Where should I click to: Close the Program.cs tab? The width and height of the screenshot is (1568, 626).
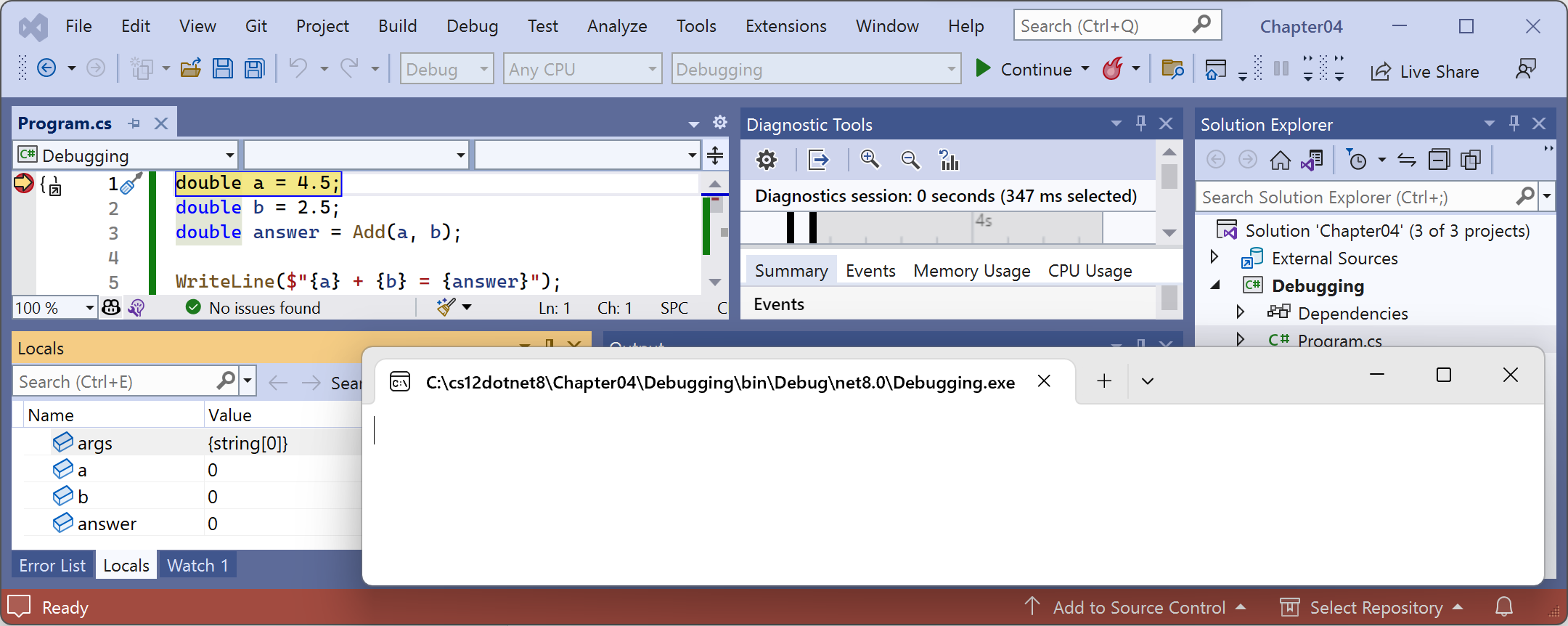click(161, 123)
